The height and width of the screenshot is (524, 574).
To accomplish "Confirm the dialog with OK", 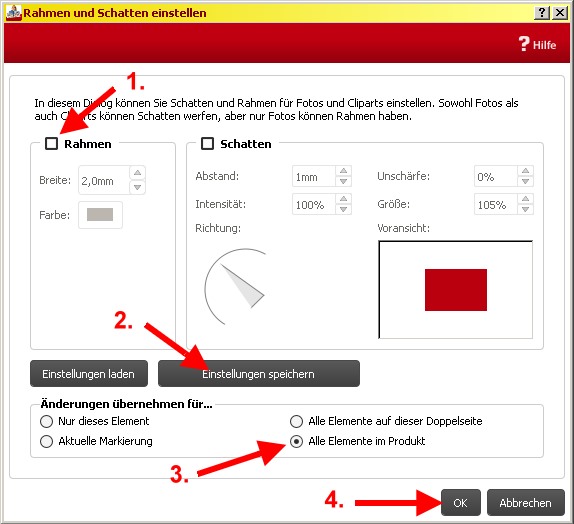I will tap(461, 503).
